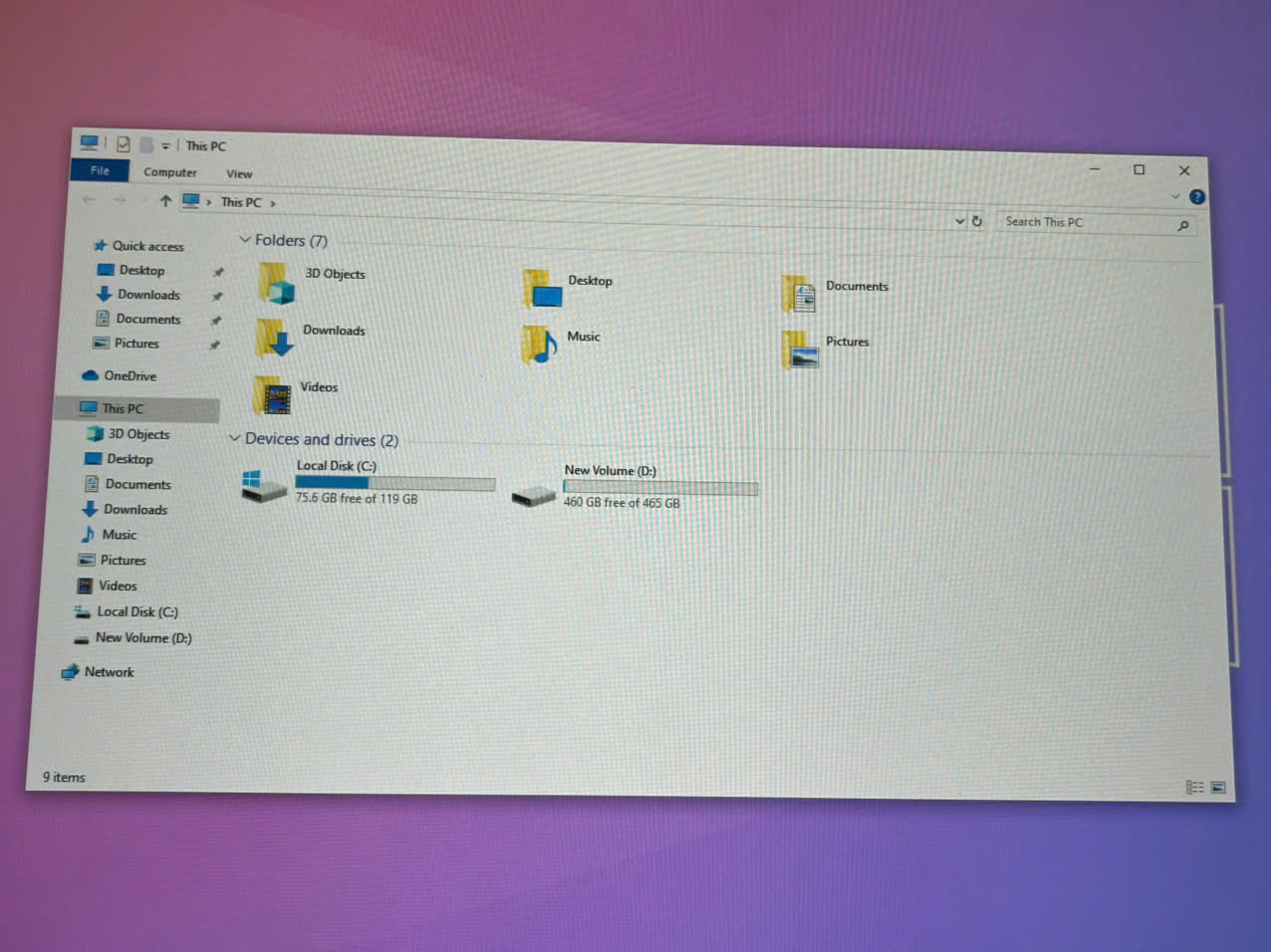
Task: Expand the ribbon with the chevron
Action: point(1175,196)
